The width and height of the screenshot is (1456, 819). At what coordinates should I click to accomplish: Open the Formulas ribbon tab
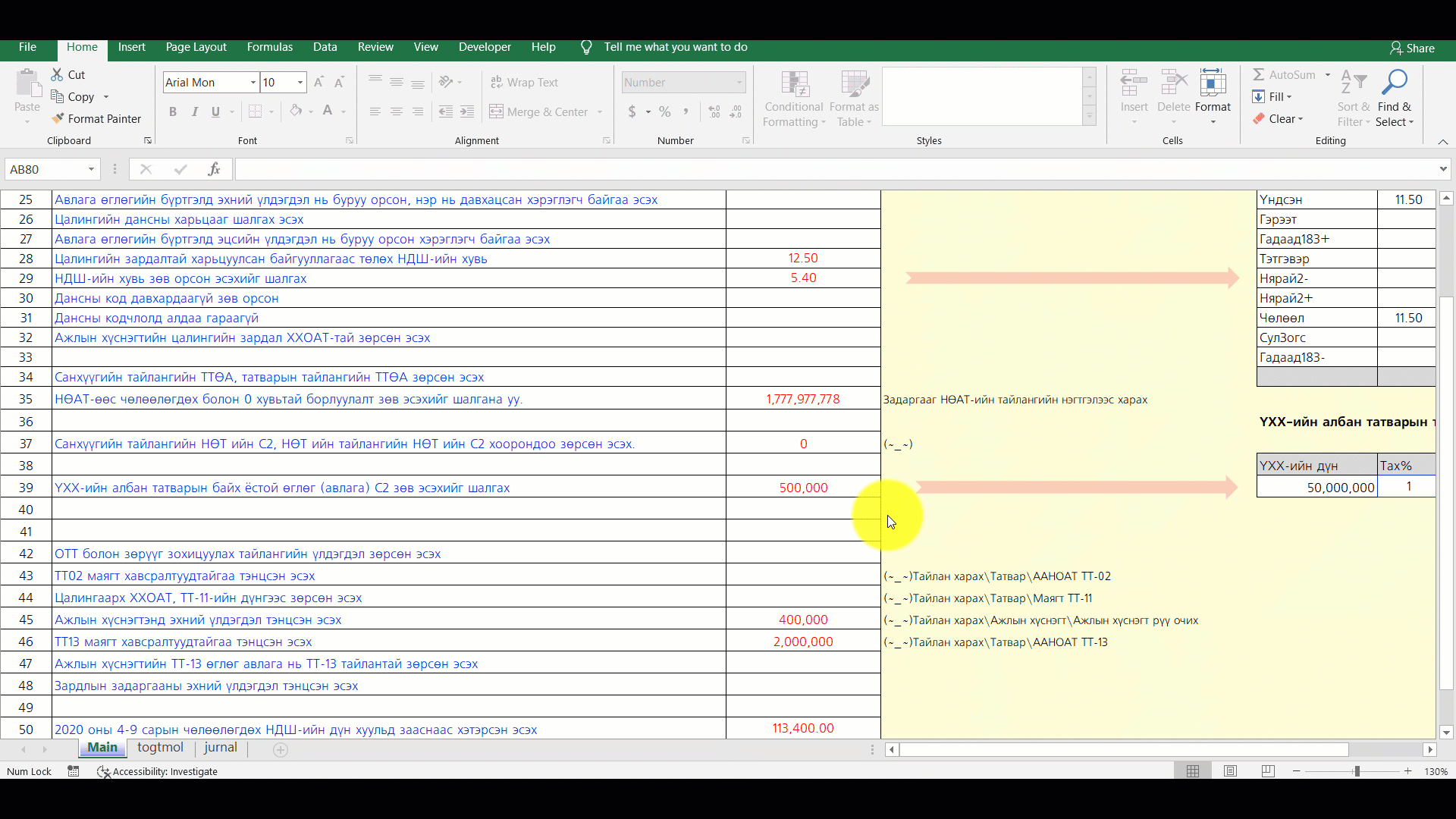269,47
